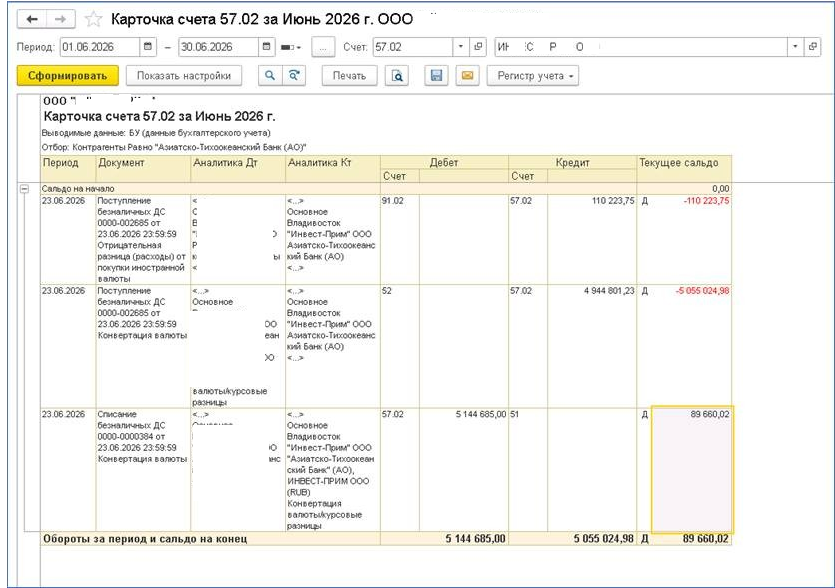Add report to favorites with star icon
The height and width of the screenshot is (588, 835).
coord(93,19)
